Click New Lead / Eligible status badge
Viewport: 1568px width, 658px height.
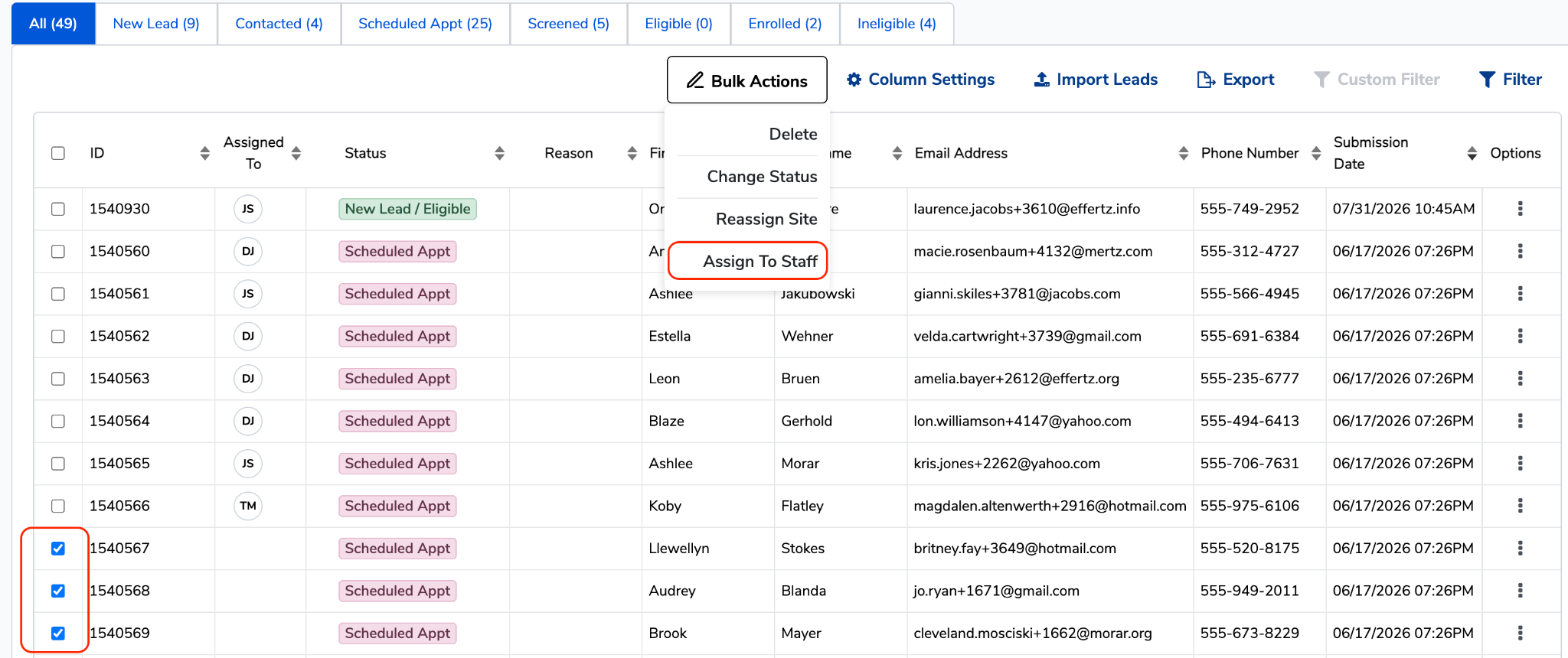[x=407, y=209]
